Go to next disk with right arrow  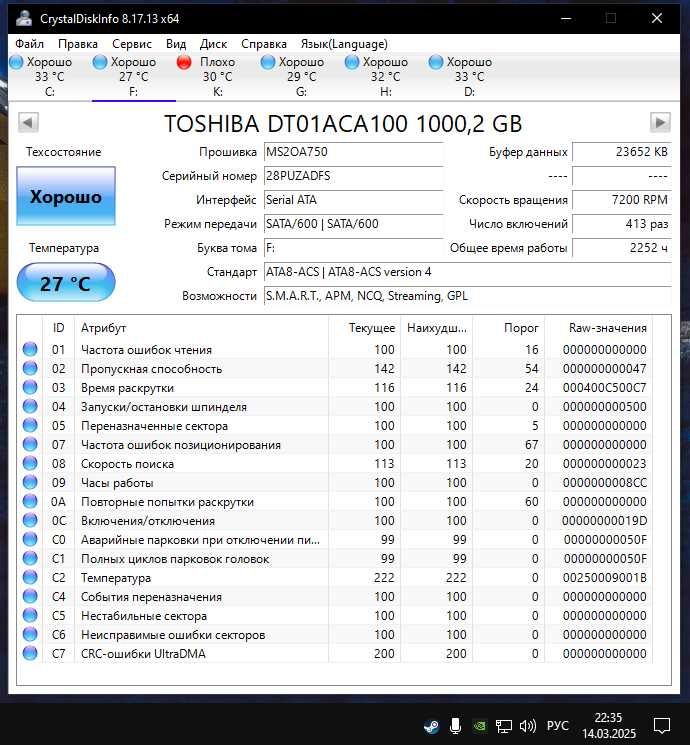660,123
